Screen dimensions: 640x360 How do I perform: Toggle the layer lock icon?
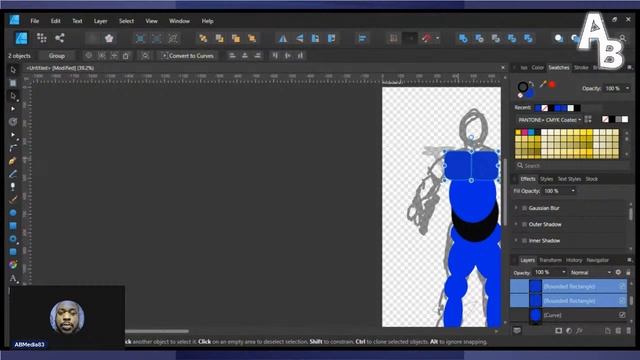coord(629,272)
